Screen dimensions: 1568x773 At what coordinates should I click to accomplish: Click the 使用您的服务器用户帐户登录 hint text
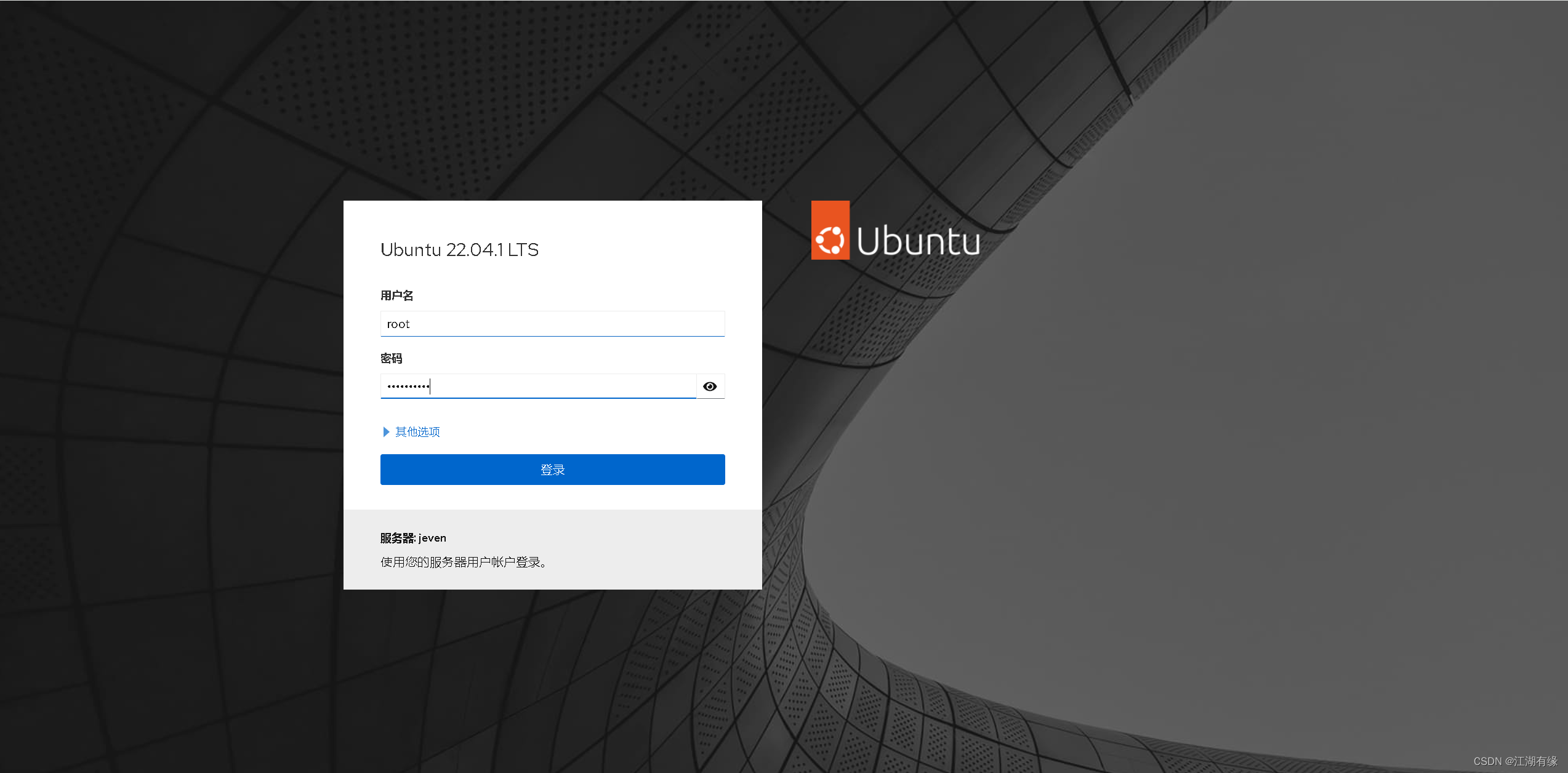(x=463, y=562)
